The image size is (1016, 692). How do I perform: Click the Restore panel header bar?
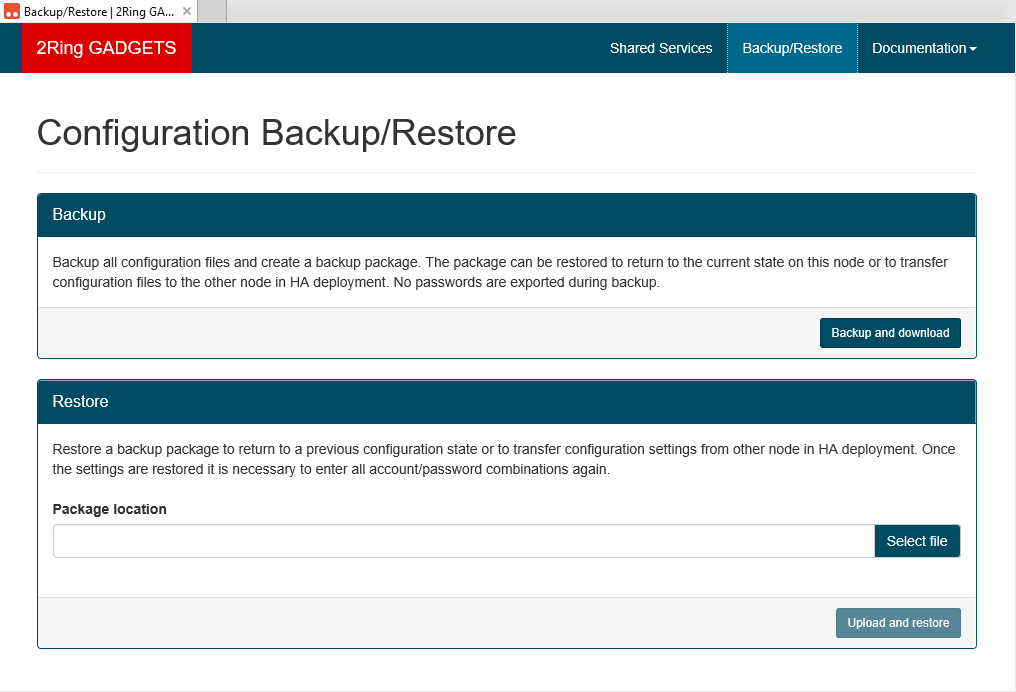[x=506, y=401]
